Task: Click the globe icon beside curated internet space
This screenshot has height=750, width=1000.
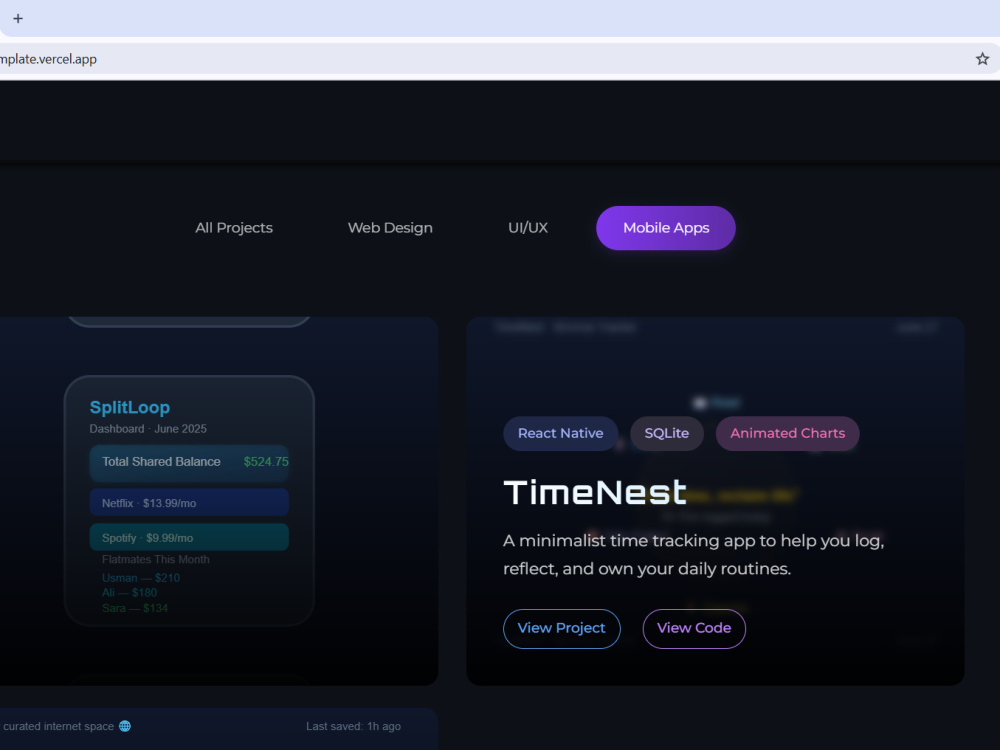Action: click(125, 726)
